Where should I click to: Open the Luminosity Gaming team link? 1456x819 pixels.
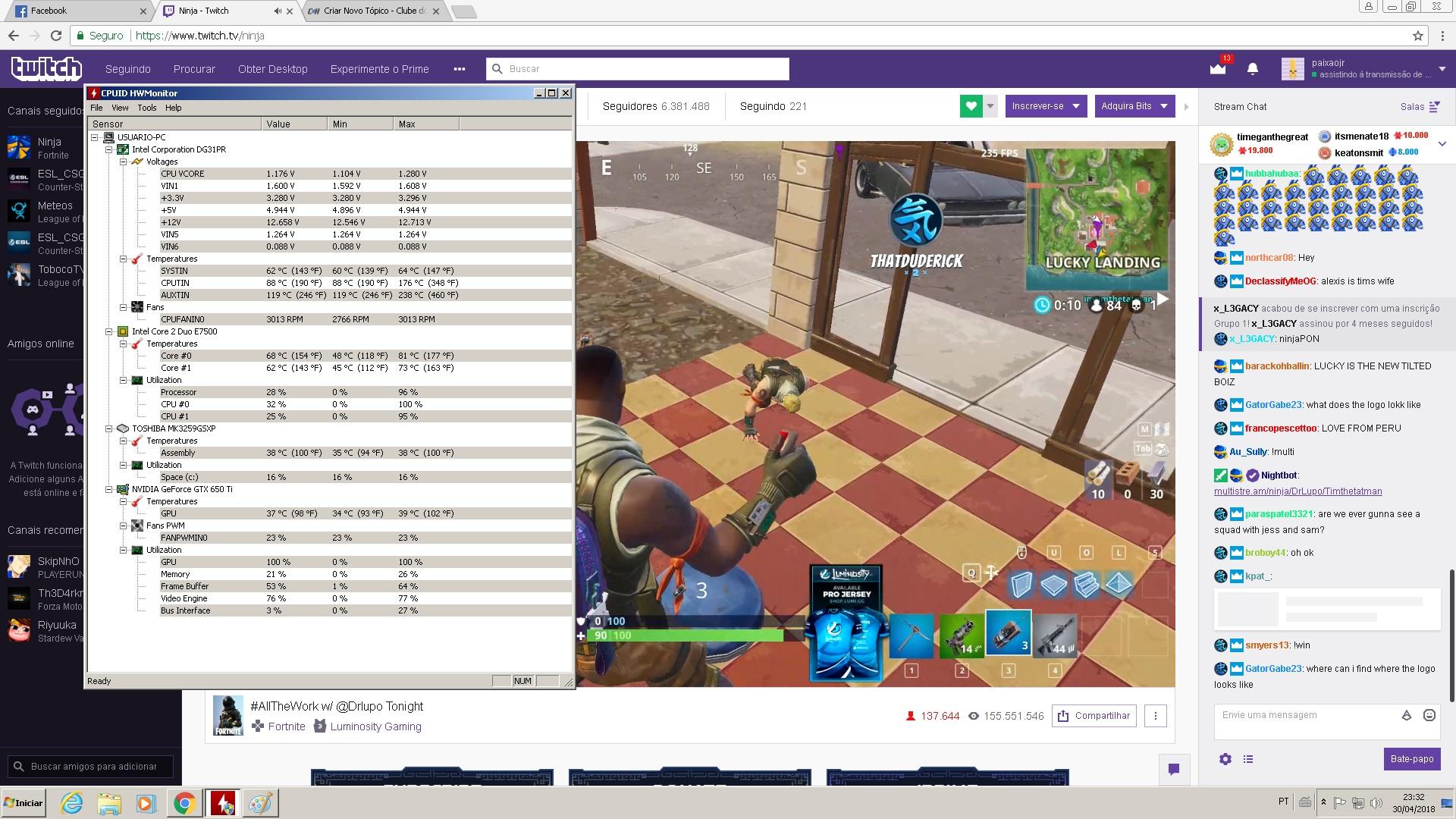pyautogui.click(x=375, y=726)
